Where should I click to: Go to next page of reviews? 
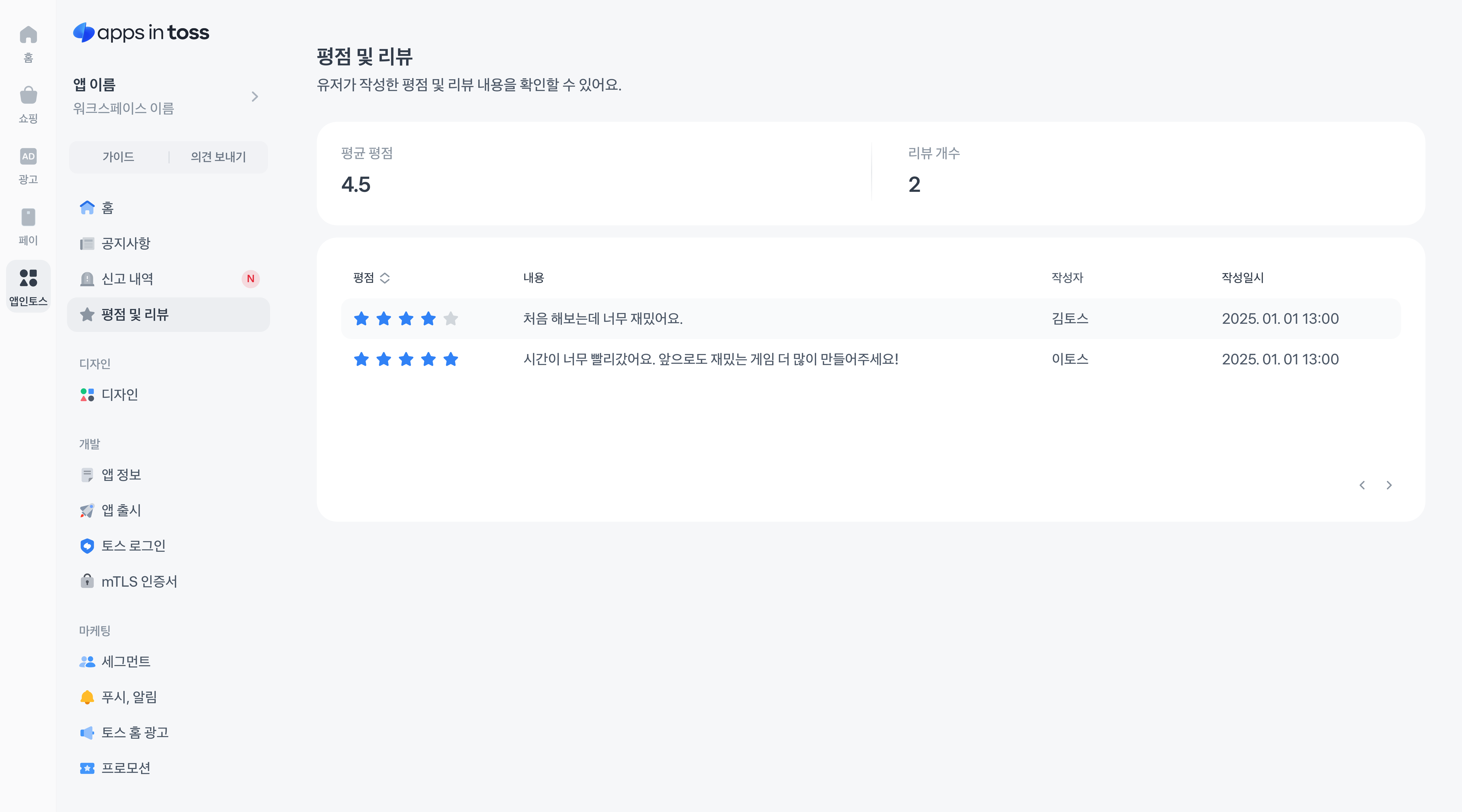(1389, 485)
